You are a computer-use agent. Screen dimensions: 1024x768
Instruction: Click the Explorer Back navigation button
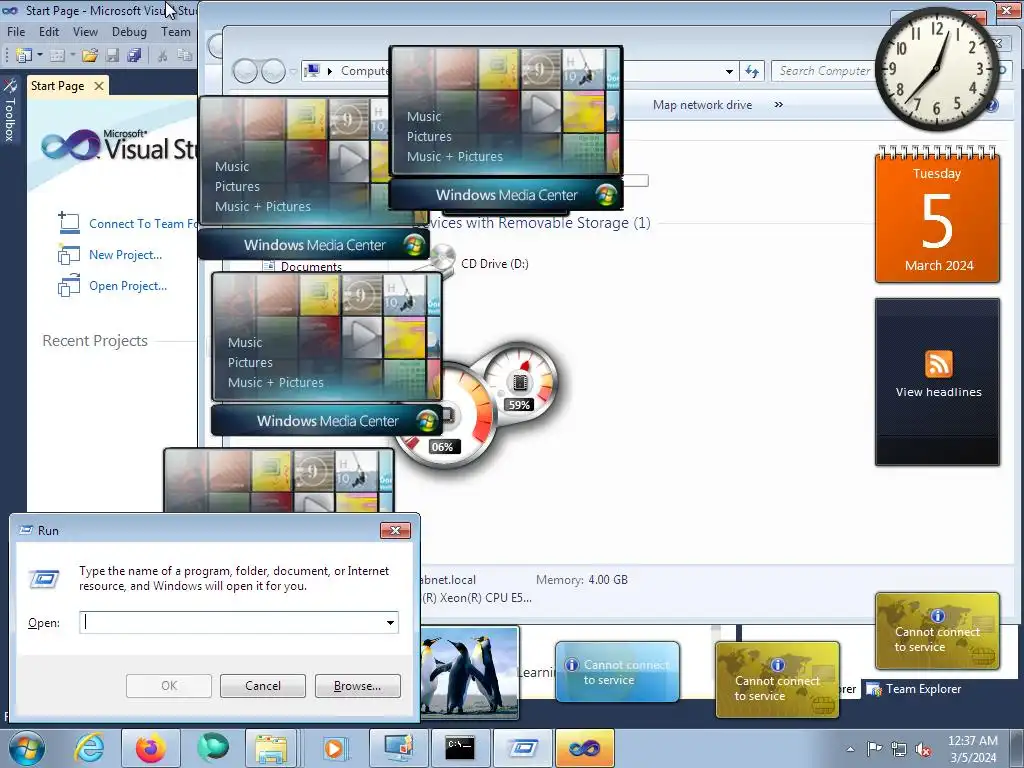tap(245, 71)
